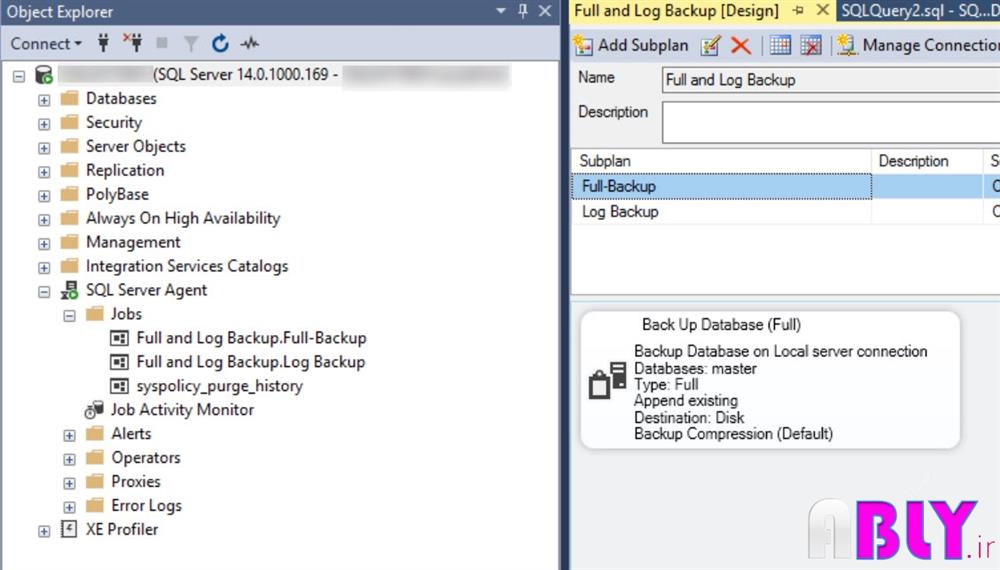
Task: Expand the PolyBase folder
Action: pyautogui.click(x=44, y=196)
